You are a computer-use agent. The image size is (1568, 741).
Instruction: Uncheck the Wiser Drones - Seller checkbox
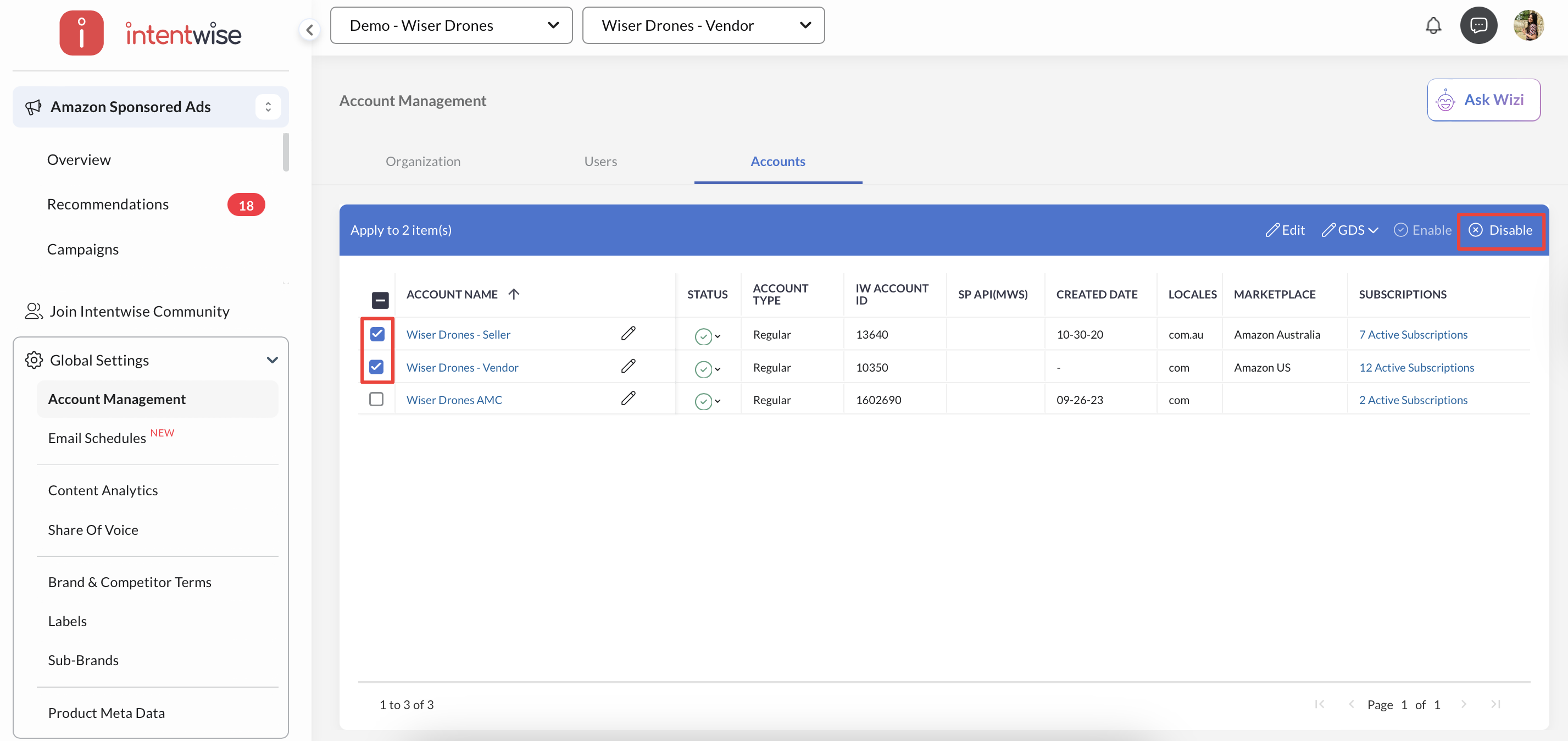pyautogui.click(x=377, y=334)
